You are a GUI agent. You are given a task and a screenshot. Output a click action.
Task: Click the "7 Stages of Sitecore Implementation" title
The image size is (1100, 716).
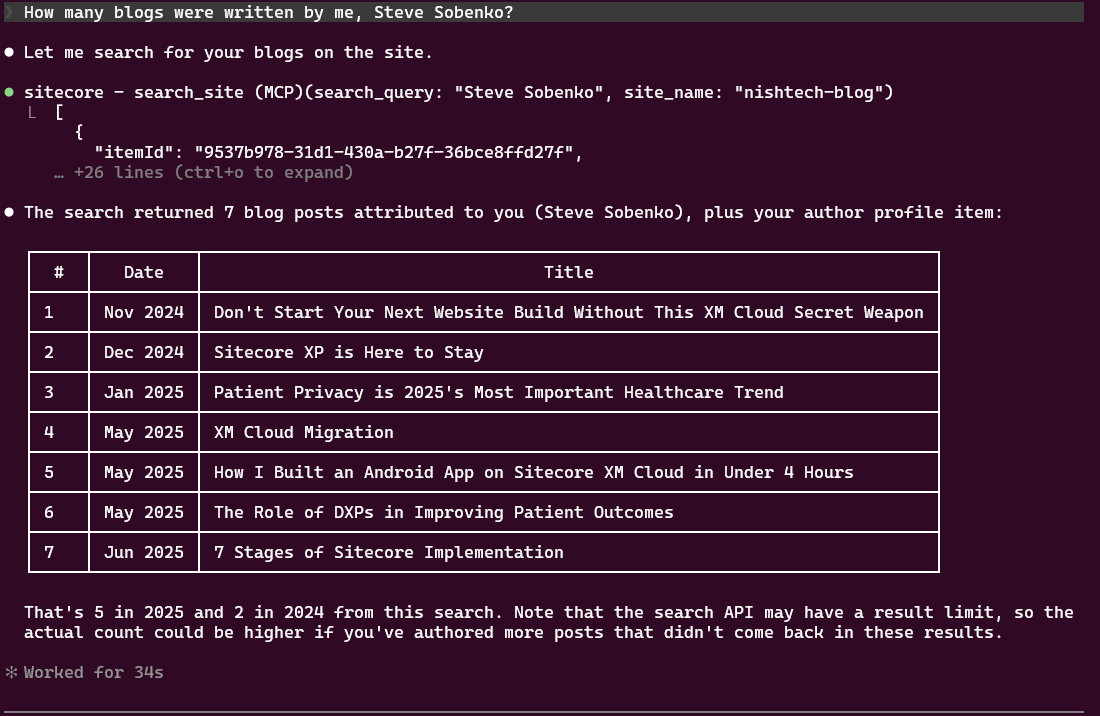coord(388,552)
